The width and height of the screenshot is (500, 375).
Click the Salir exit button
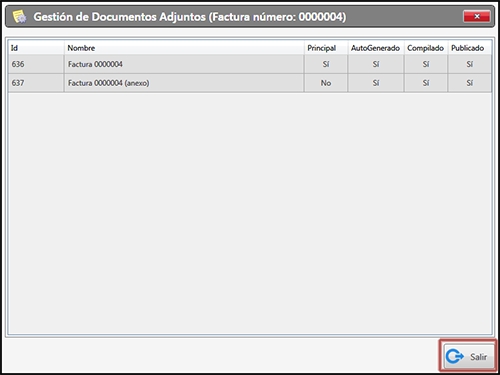(468, 356)
